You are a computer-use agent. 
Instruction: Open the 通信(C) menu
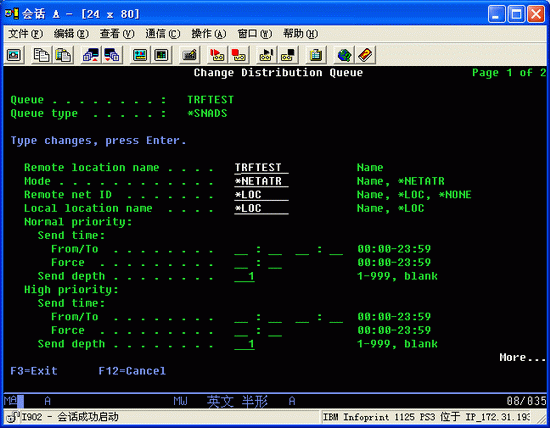(x=163, y=34)
